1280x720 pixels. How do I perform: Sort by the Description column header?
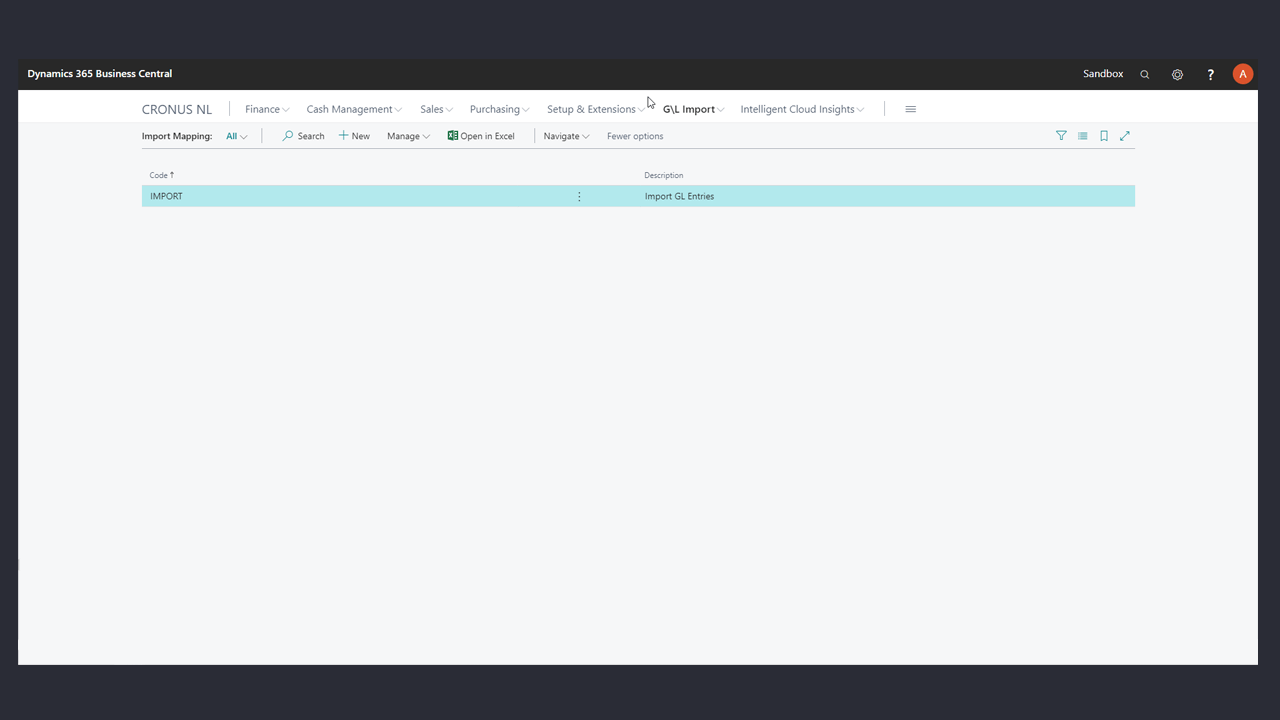point(664,175)
